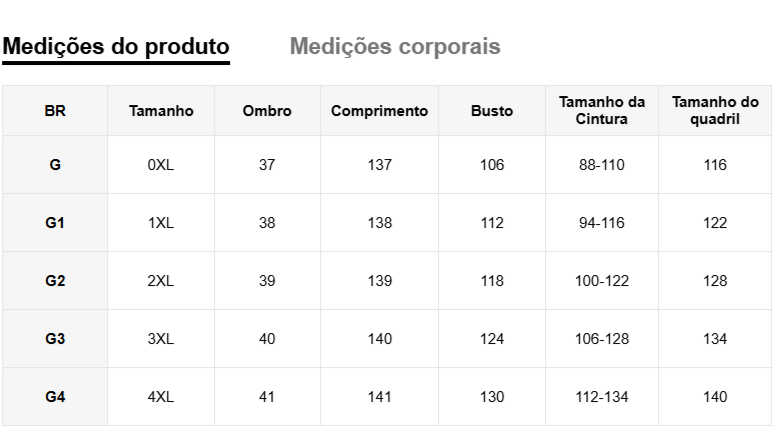Click the Busto column header

pos(491,111)
